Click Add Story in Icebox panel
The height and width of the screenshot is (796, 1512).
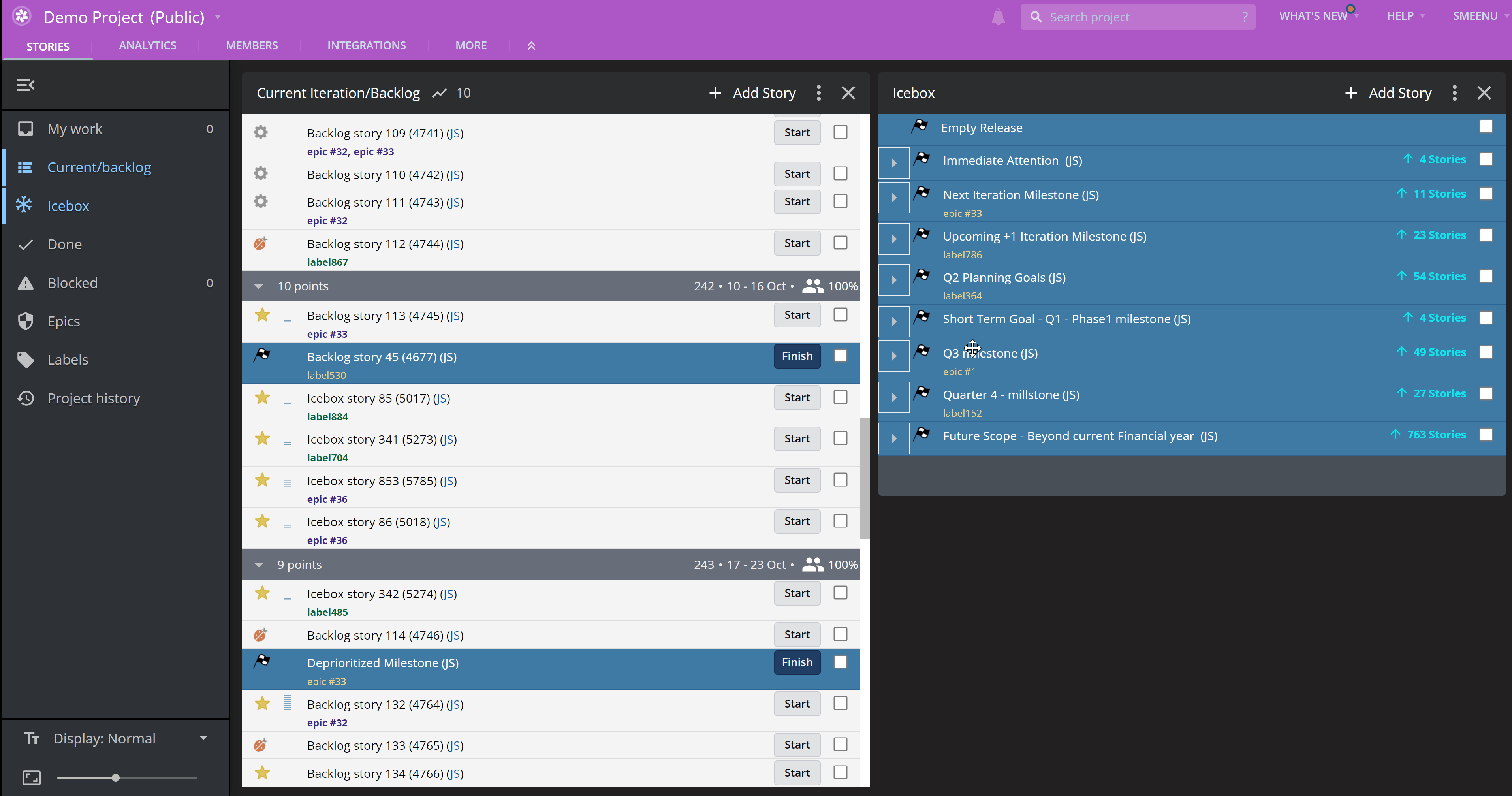pos(1388,93)
